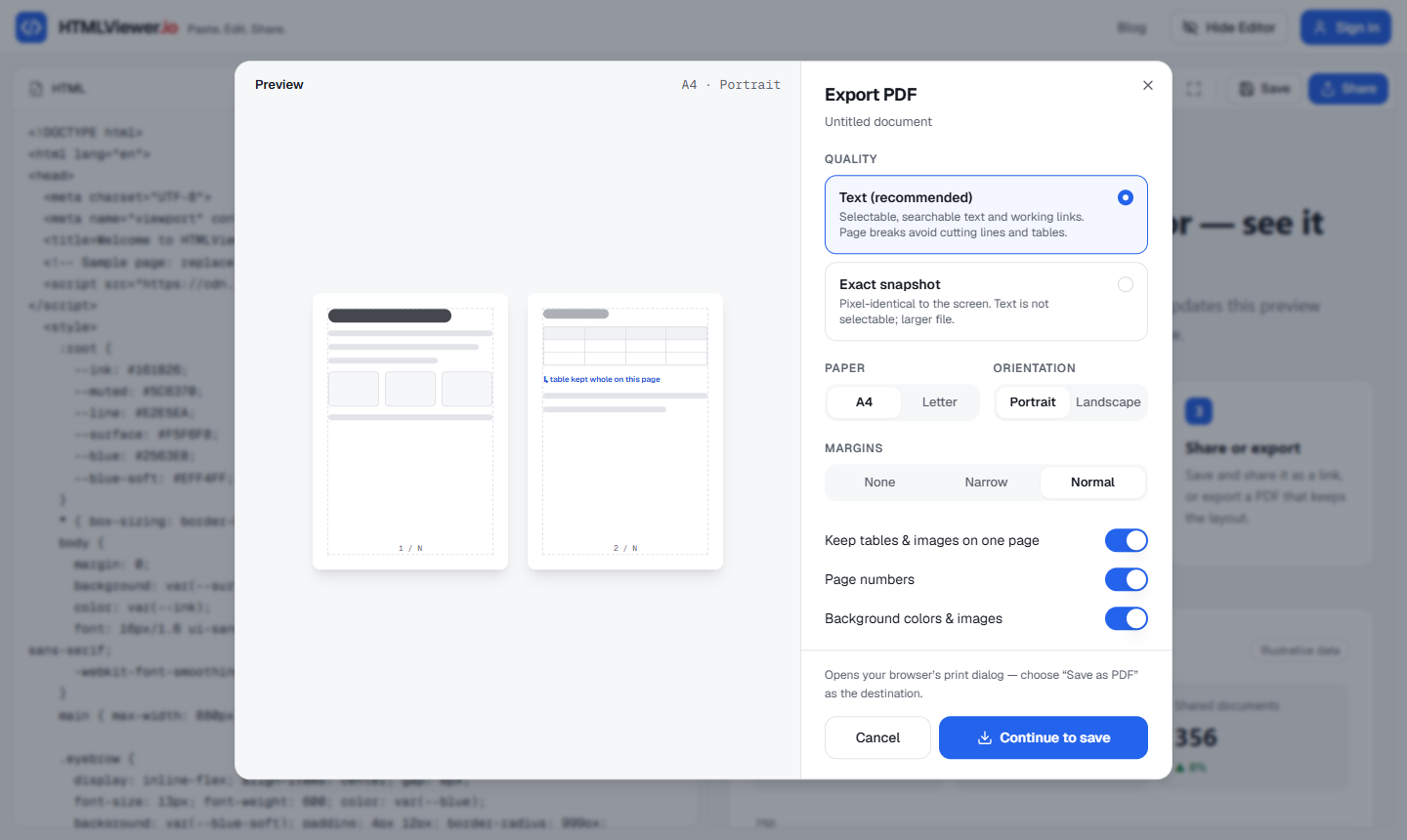Click the "Export PDF" dialog title
Viewport: 1407px width, 840px height.
pos(871,95)
